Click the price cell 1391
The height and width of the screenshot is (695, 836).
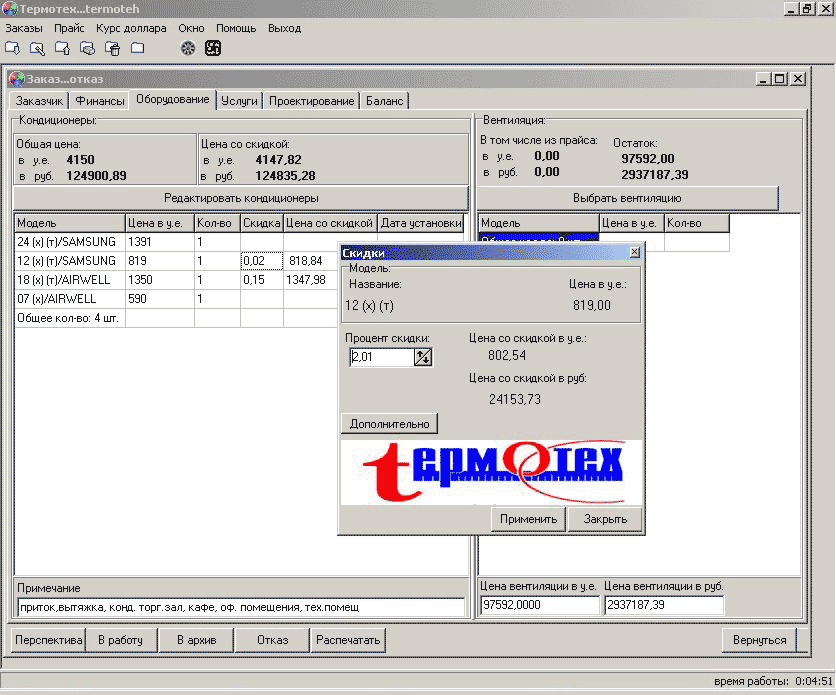coord(160,242)
